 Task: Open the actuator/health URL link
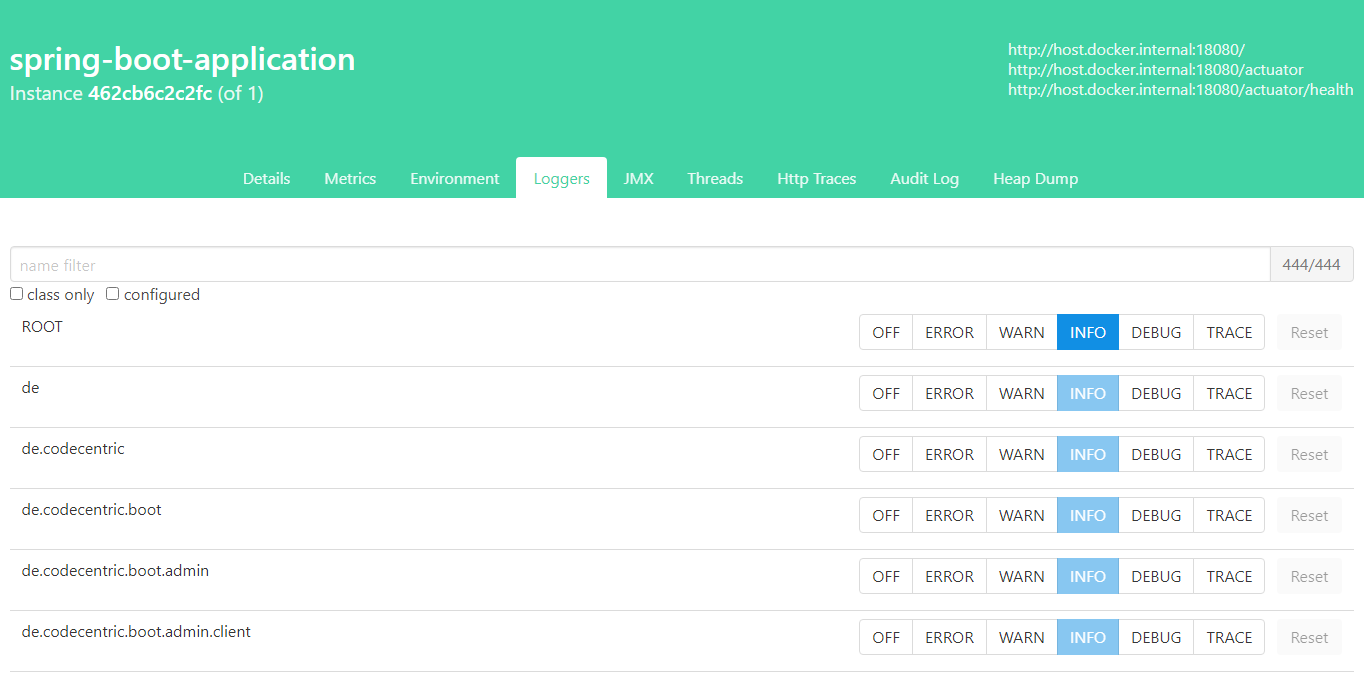(1180, 89)
